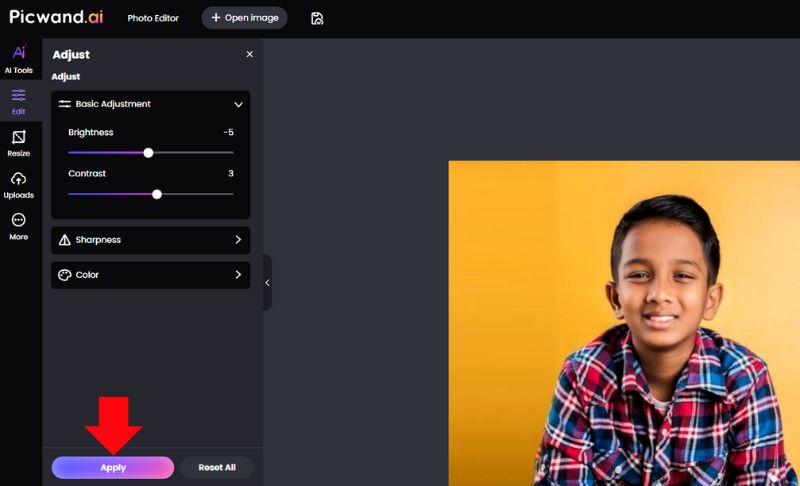Open the AI Tools sidebar panel
This screenshot has width=800, height=486.
click(x=18, y=59)
